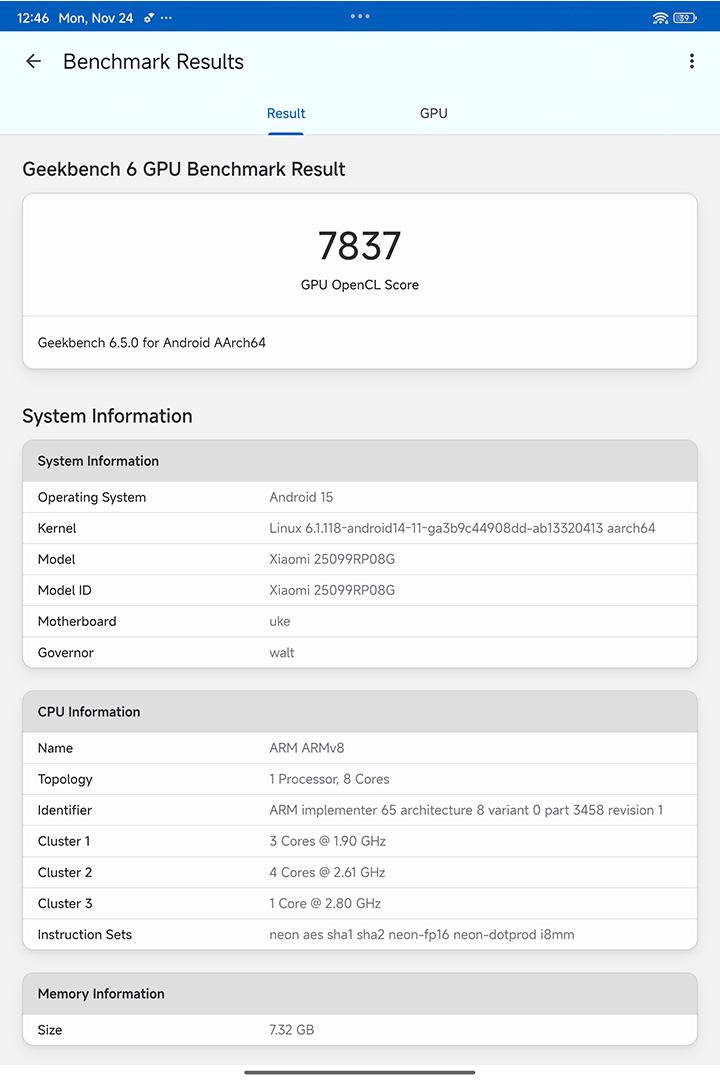Select the Result tab
720x1080 pixels.
pos(286,113)
